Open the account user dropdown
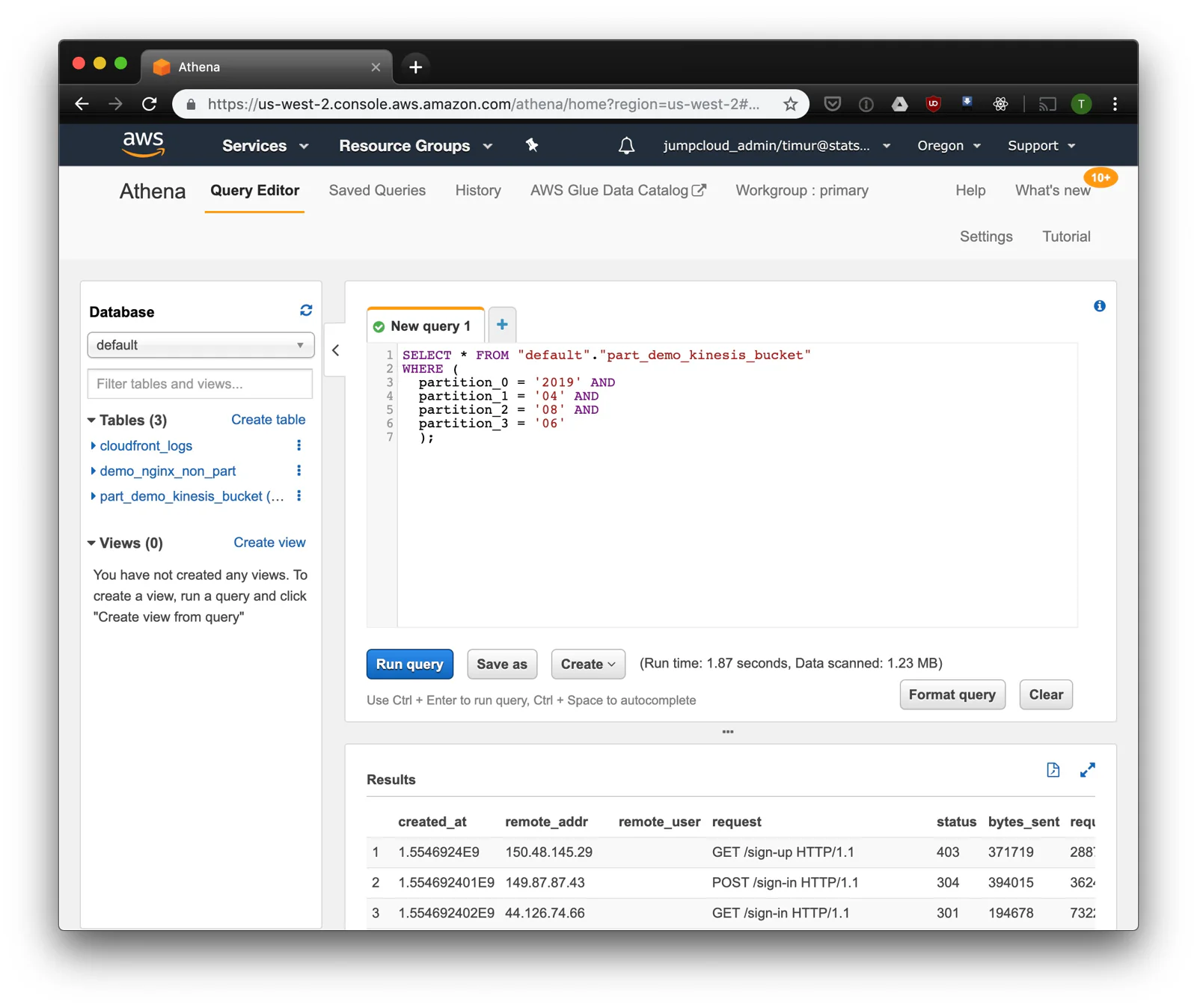 777,146
